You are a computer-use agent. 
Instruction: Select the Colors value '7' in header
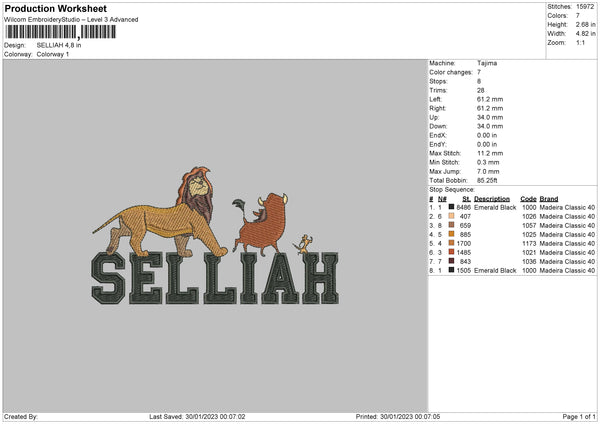click(x=578, y=16)
